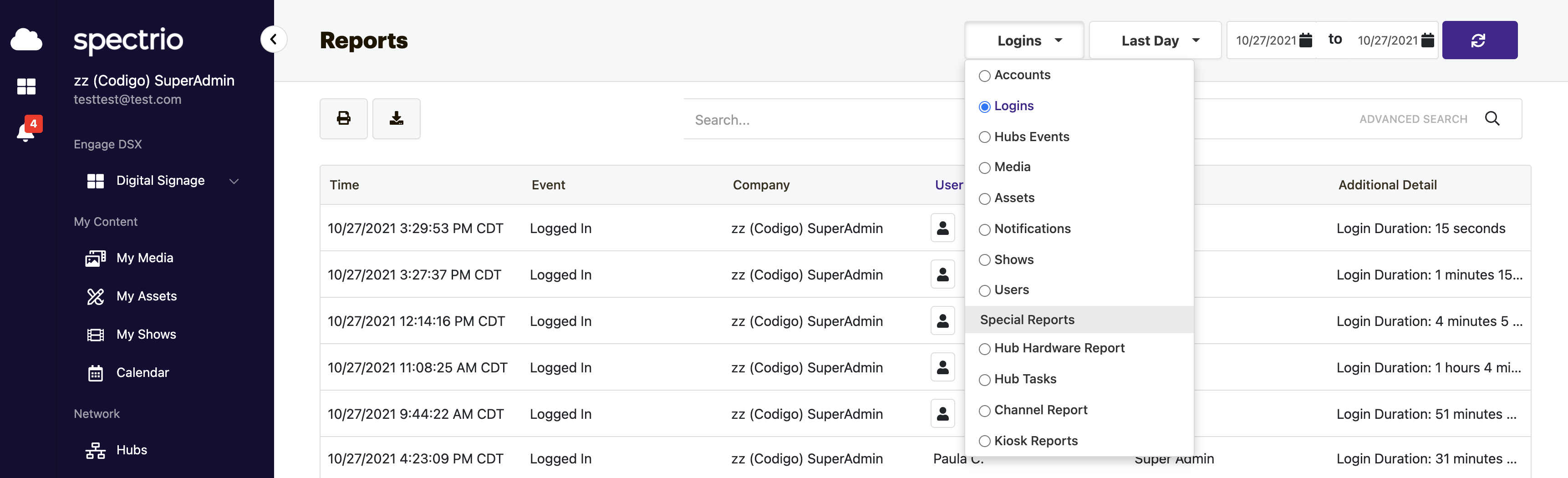Select the Kiosk Reports option

(x=1028, y=441)
